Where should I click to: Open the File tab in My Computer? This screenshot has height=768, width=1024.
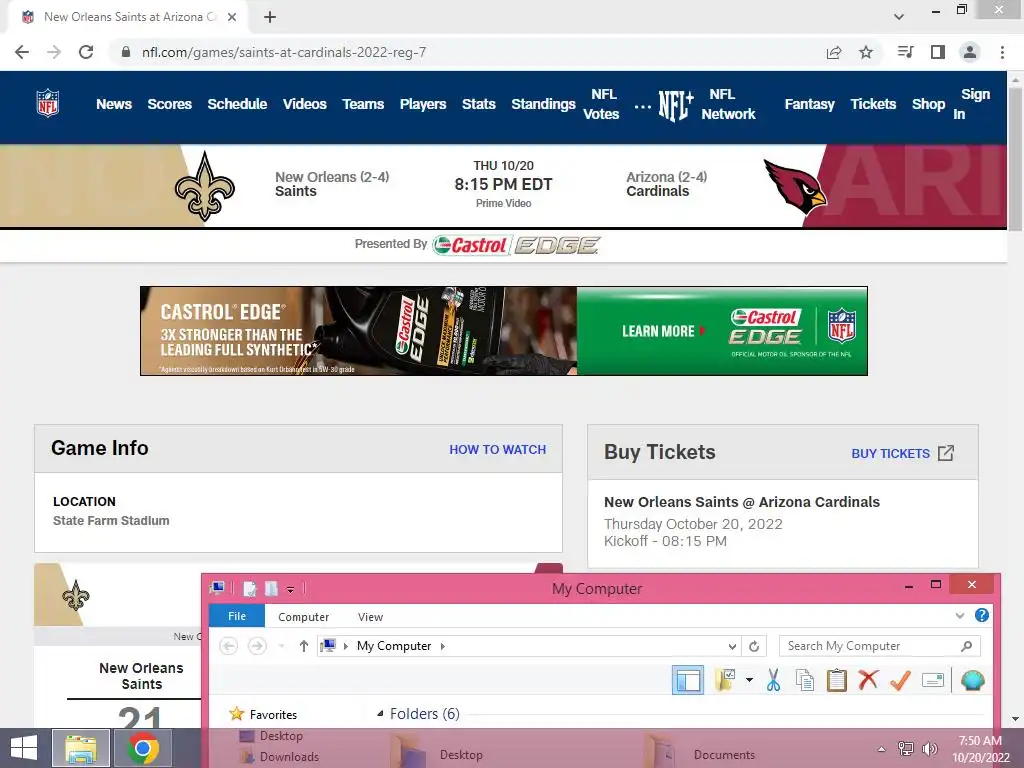tap(237, 616)
